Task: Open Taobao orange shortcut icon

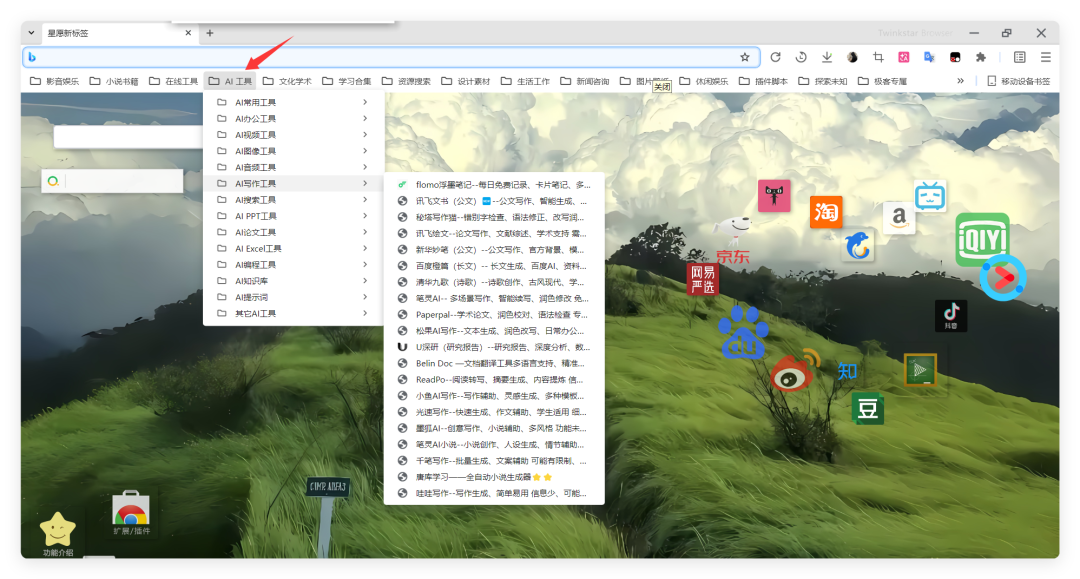Action: click(826, 211)
